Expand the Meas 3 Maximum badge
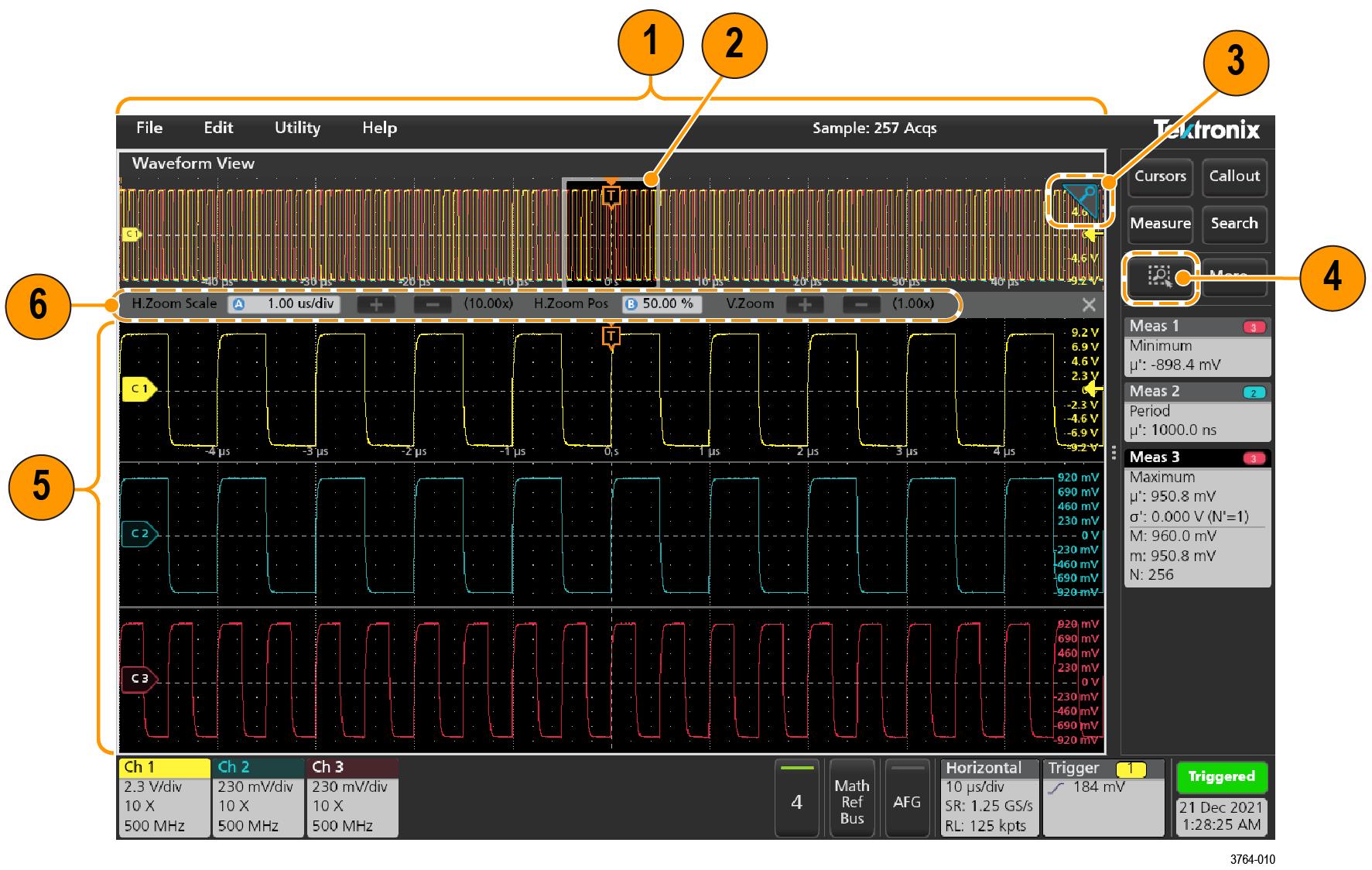Viewport: 1372px width, 870px height. (x=1196, y=519)
